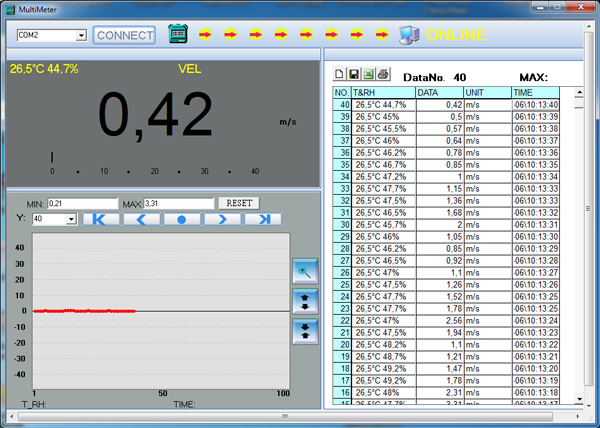The height and width of the screenshot is (428, 600).
Task: Expand the Y axis scale dropdown
Action: [x=70, y=219]
